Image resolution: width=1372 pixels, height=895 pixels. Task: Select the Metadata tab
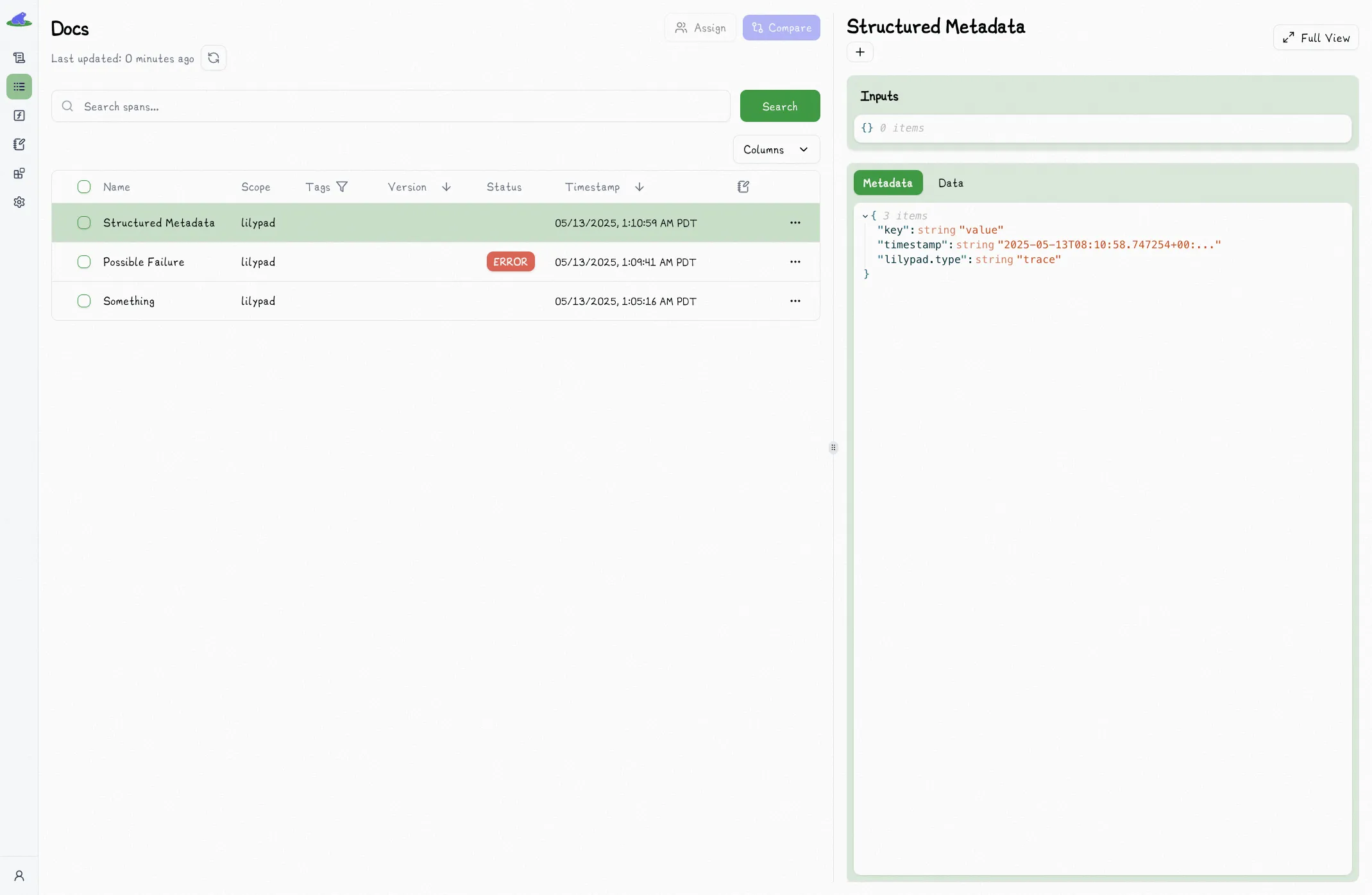(x=888, y=183)
